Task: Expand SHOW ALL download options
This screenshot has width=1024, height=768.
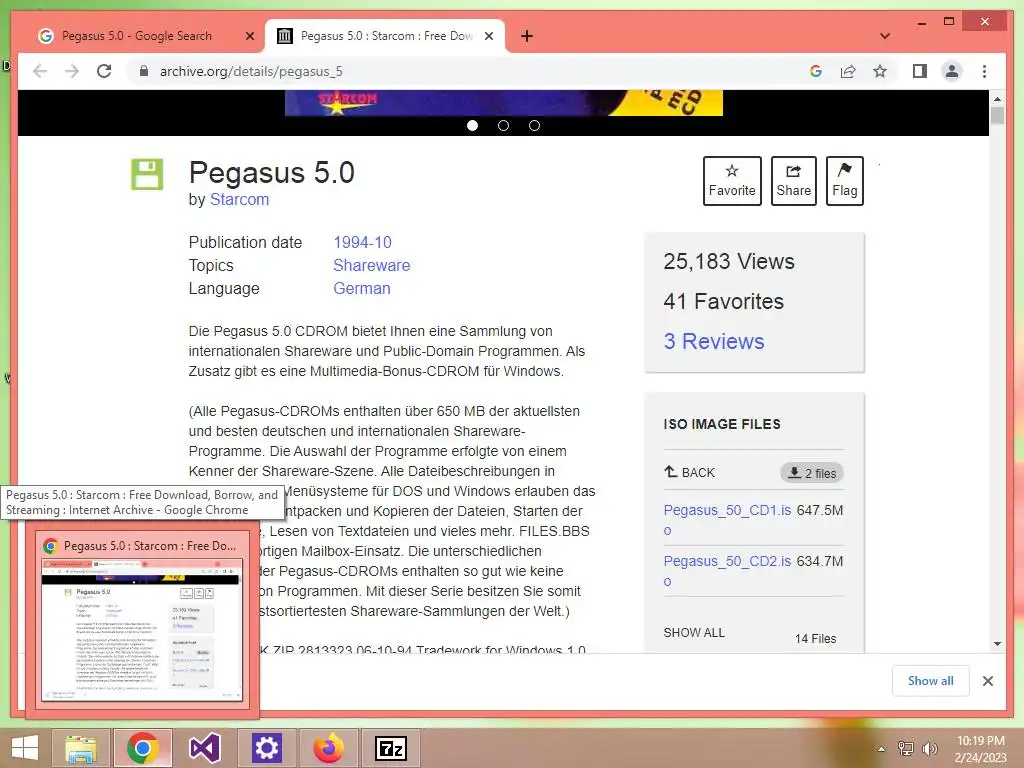Action: (x=694, y=633)
